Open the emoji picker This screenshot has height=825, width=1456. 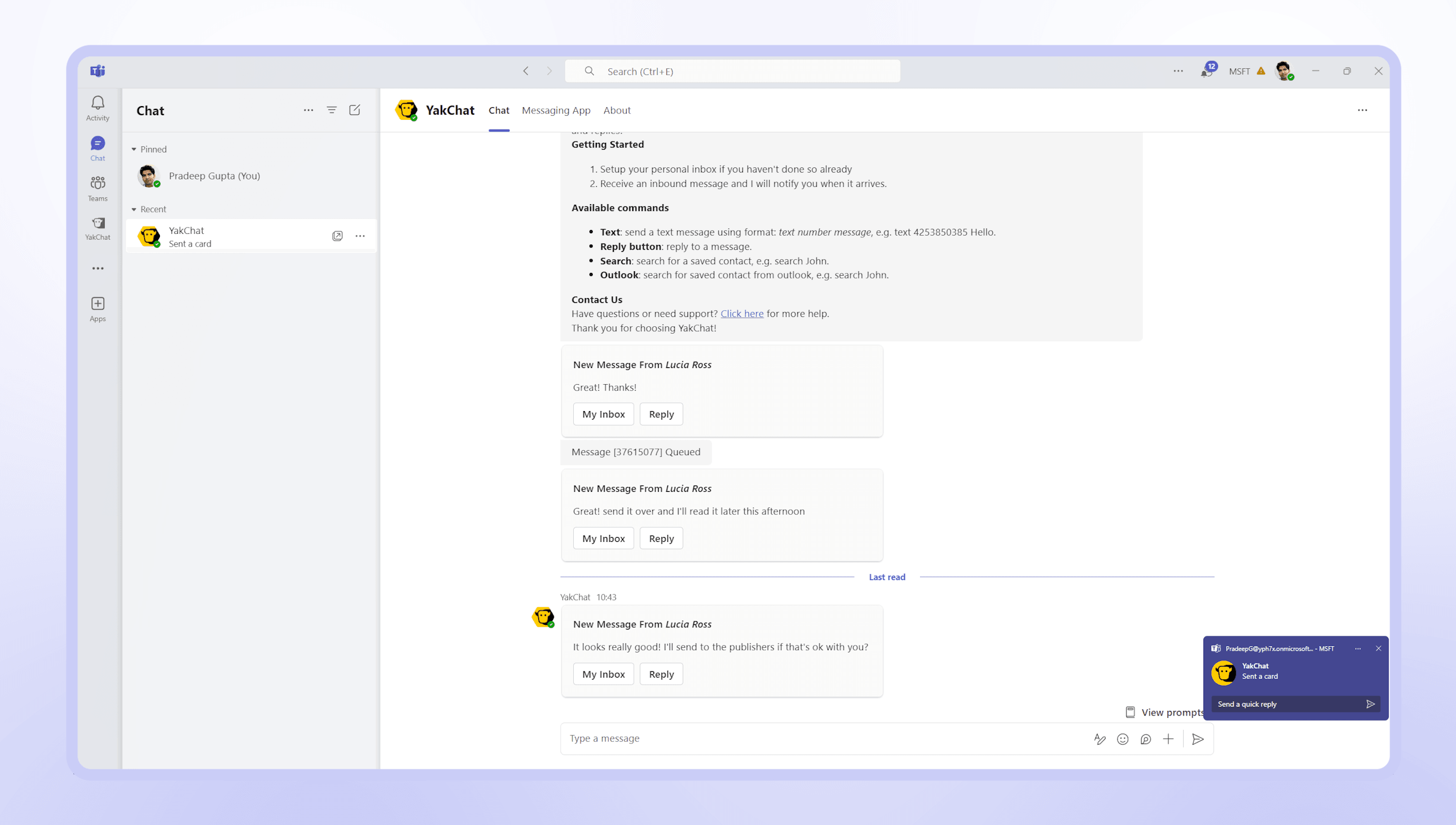1122,739
